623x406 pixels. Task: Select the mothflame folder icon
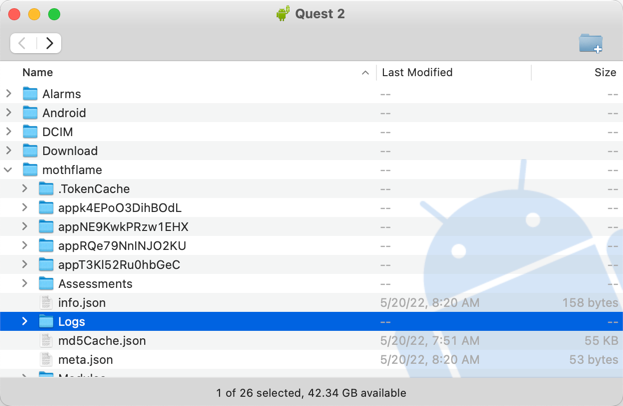click(x=30, y=170)
